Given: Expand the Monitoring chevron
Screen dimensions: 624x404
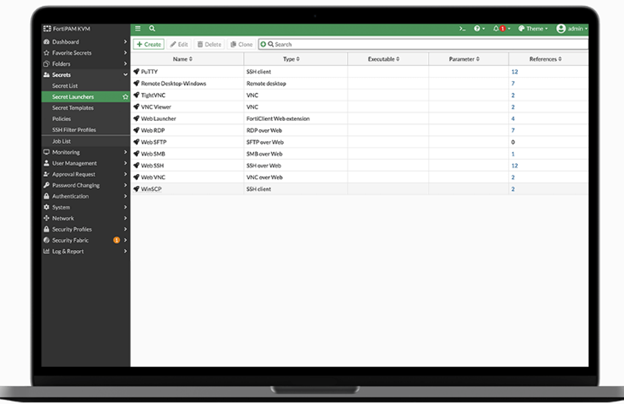Looking at the screenshot, I should click(125, 152).
